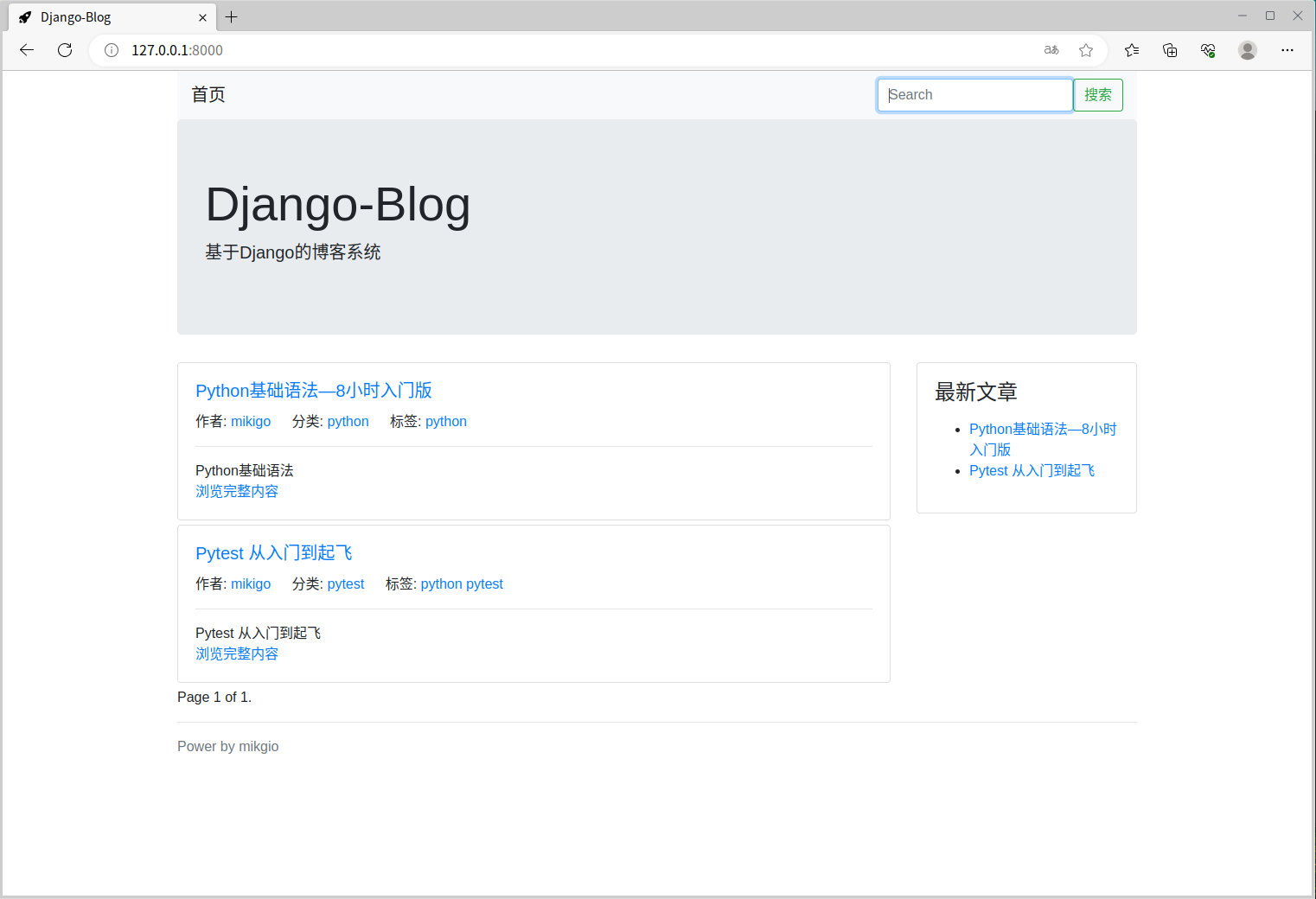Click the Page 1 of 1. text

[214, 698]
